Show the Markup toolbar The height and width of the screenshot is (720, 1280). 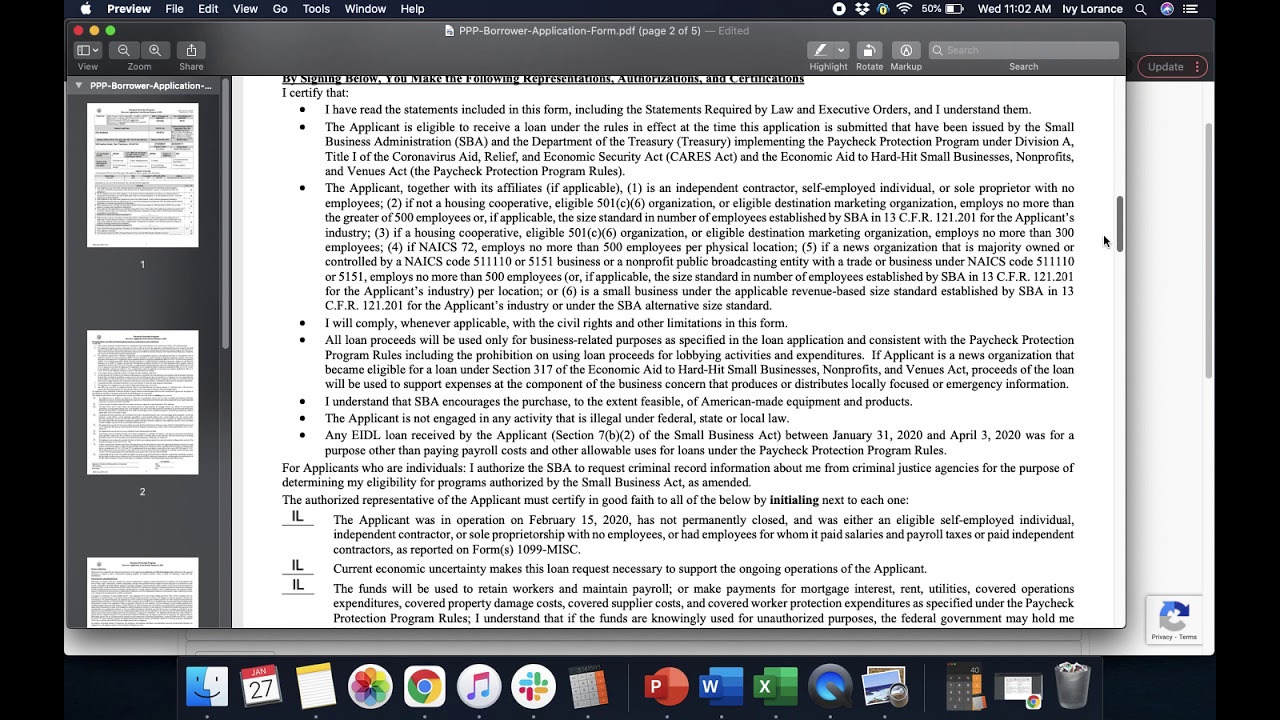pos(906,50)
